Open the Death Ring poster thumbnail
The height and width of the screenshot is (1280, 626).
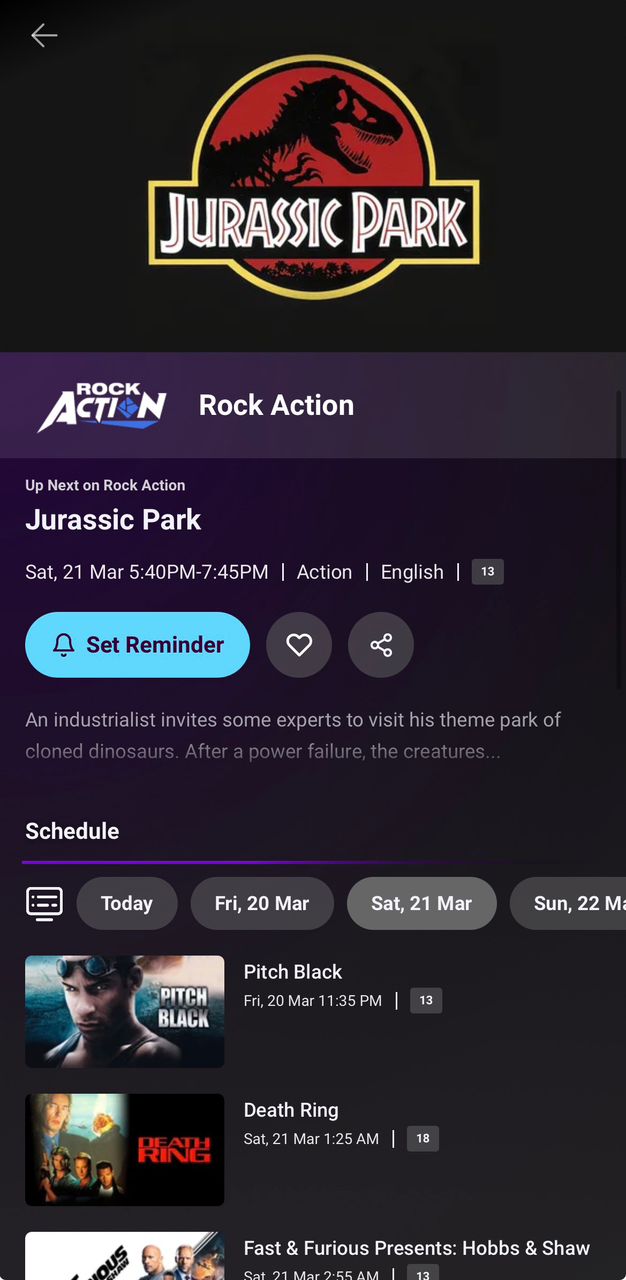[x=125, y=1149]
